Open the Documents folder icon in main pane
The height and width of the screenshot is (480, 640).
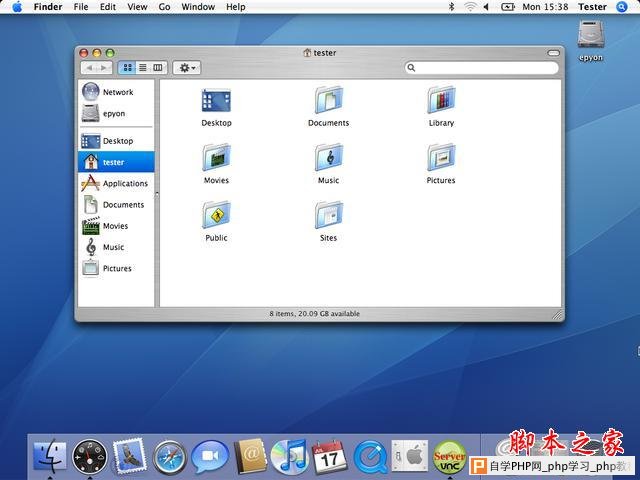tap(329, 100)
